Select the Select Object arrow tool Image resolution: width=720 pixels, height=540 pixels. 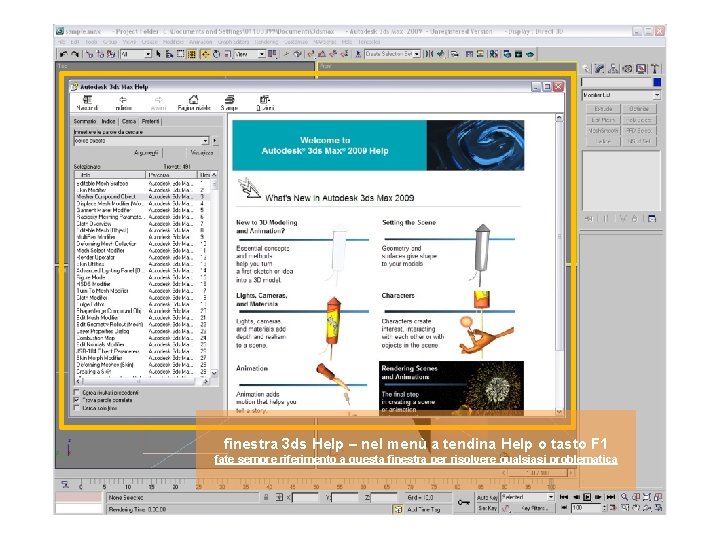158,54
